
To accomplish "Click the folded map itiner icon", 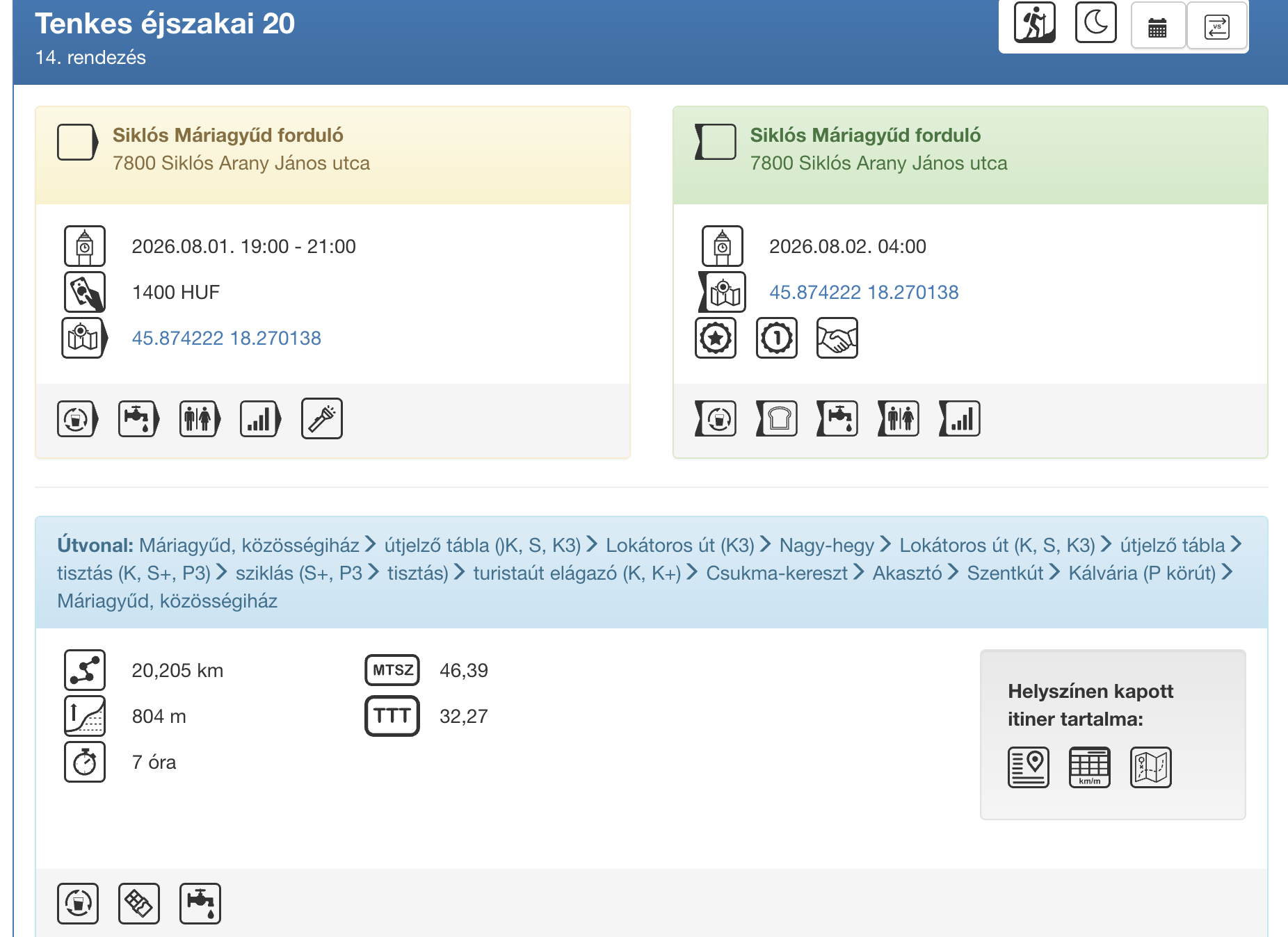I will (1151, 767).
